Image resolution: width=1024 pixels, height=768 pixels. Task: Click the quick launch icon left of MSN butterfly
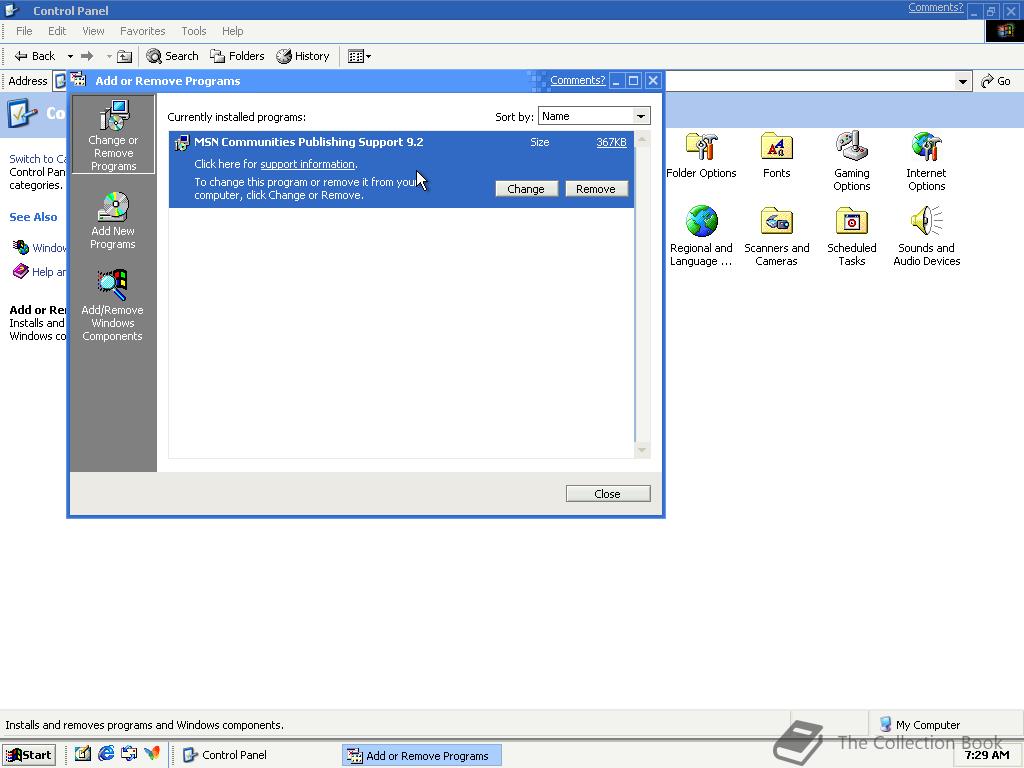(129, 754)
